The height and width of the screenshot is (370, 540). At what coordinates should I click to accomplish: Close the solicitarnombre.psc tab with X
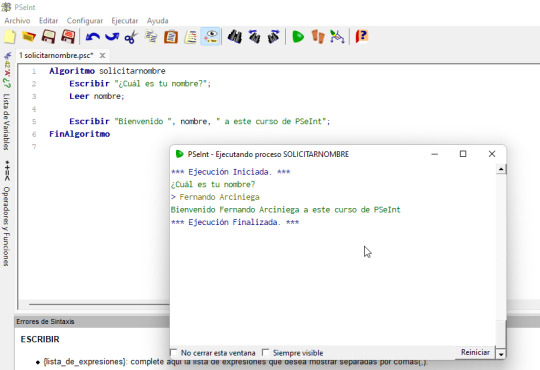pos(102,55)
